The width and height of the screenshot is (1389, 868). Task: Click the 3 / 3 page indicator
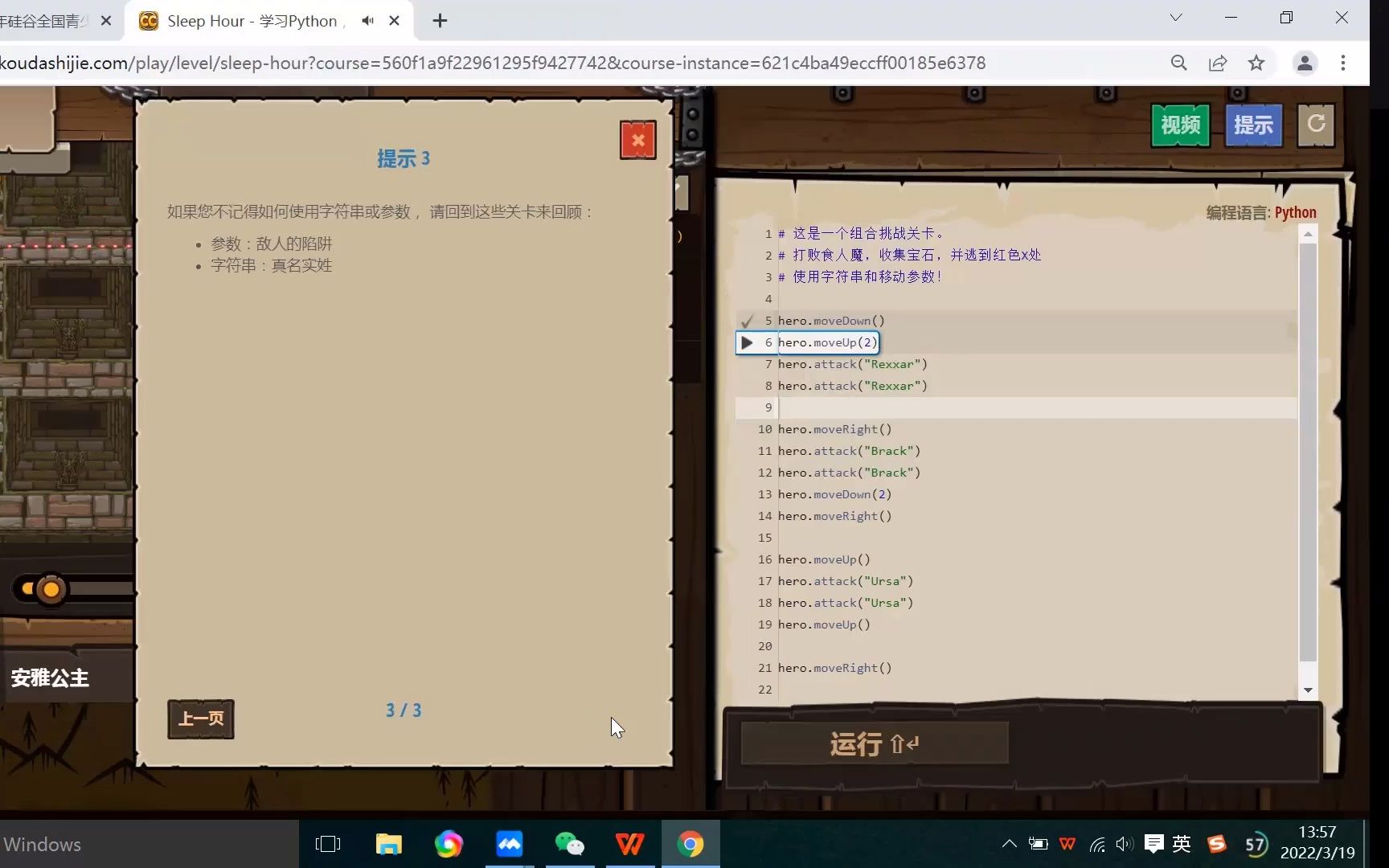click(404, 710)
